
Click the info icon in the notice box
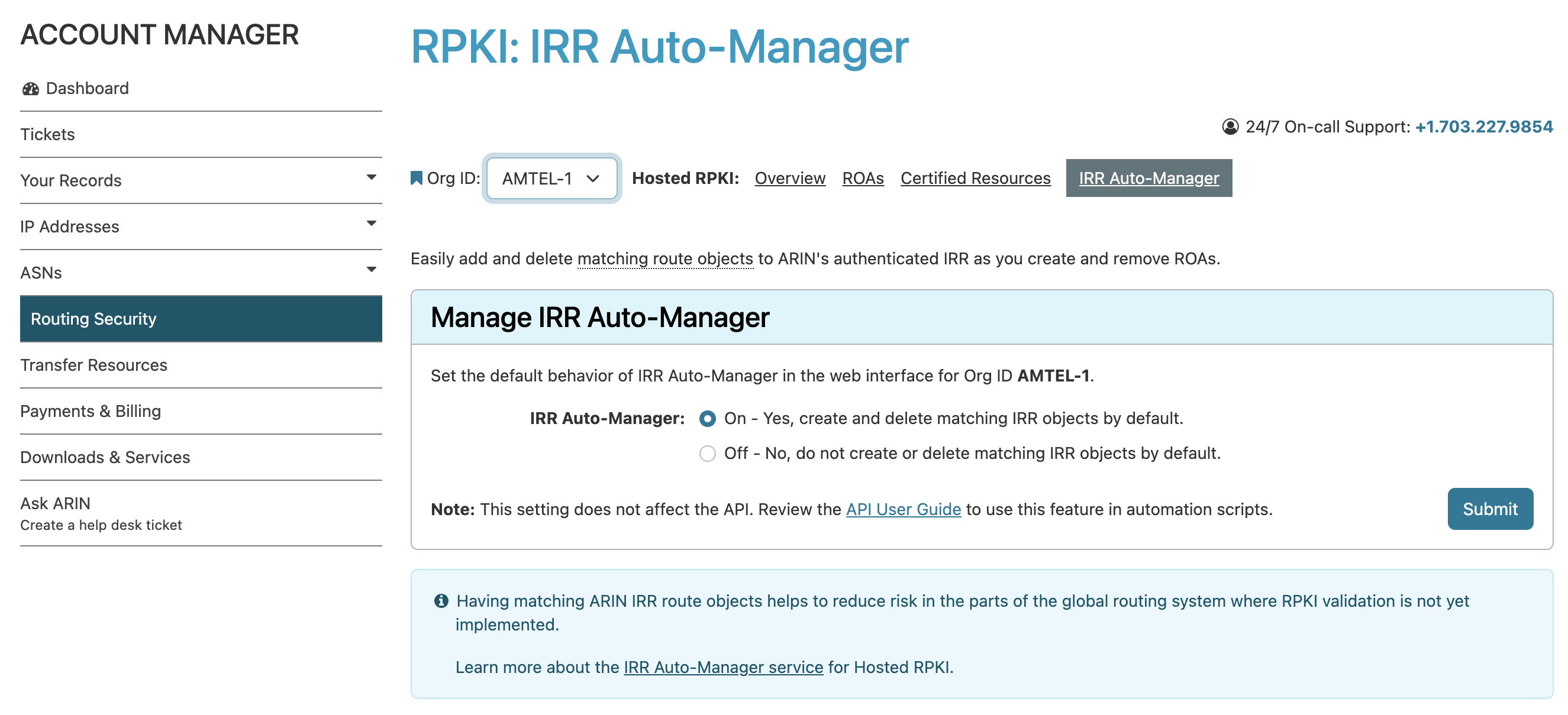(441, 601)
